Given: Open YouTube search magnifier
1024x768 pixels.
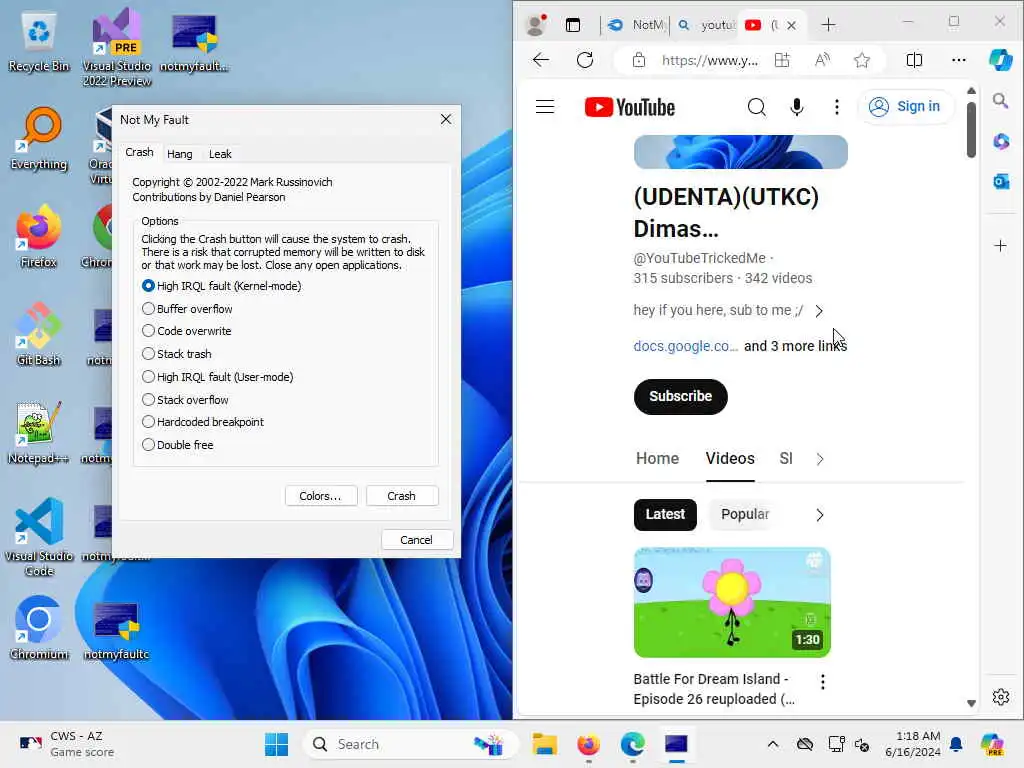Looking at the screenshot, I should pos(756,106).
